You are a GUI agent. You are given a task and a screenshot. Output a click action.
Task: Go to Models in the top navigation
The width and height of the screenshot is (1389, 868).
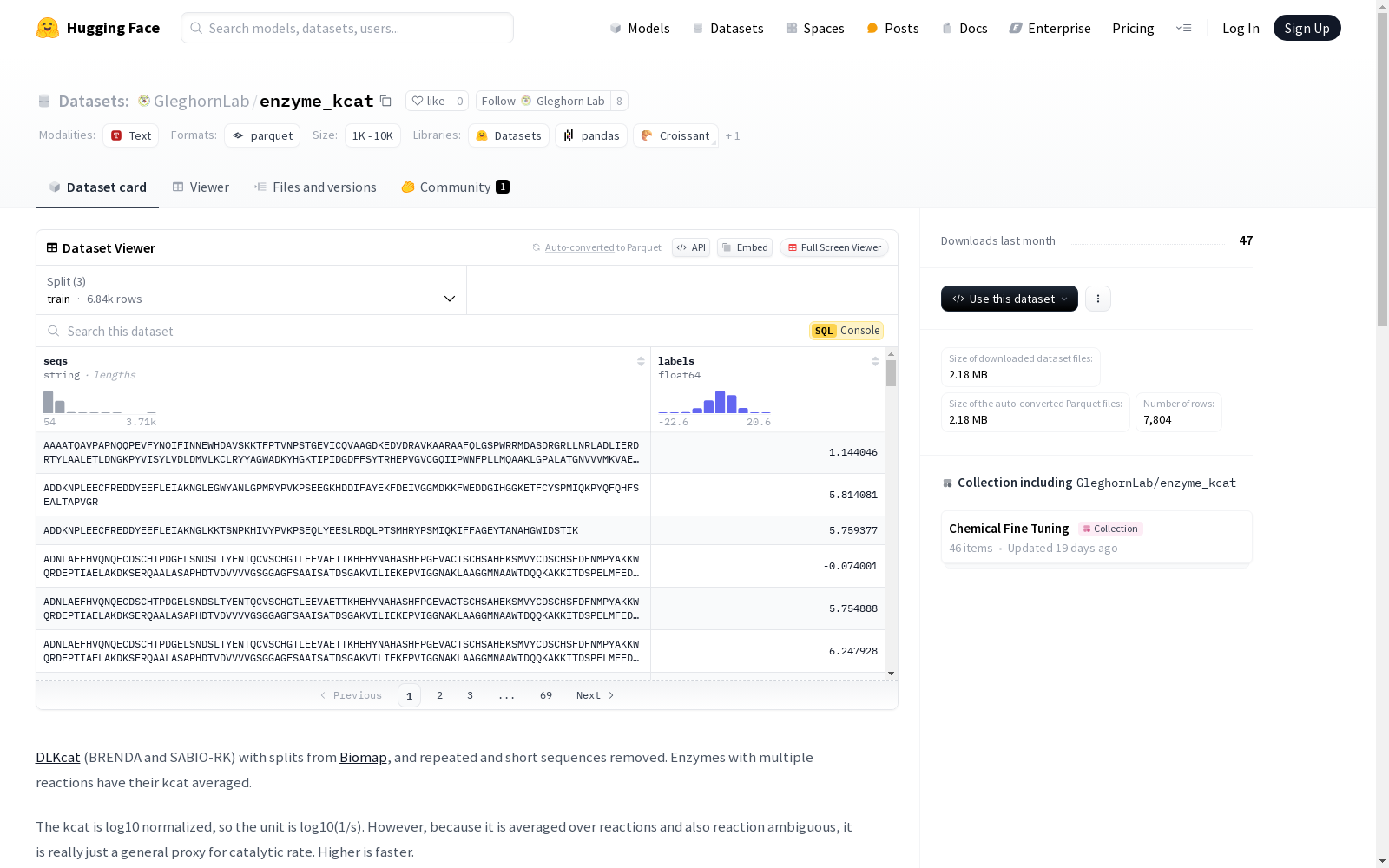coord(640,28)
